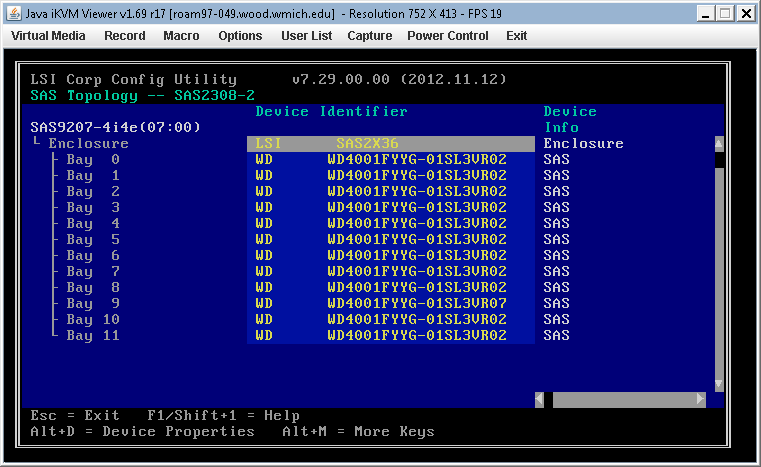Open the Options menu
The width and height of the screenshot is (761, 467).
coord(240,36)
